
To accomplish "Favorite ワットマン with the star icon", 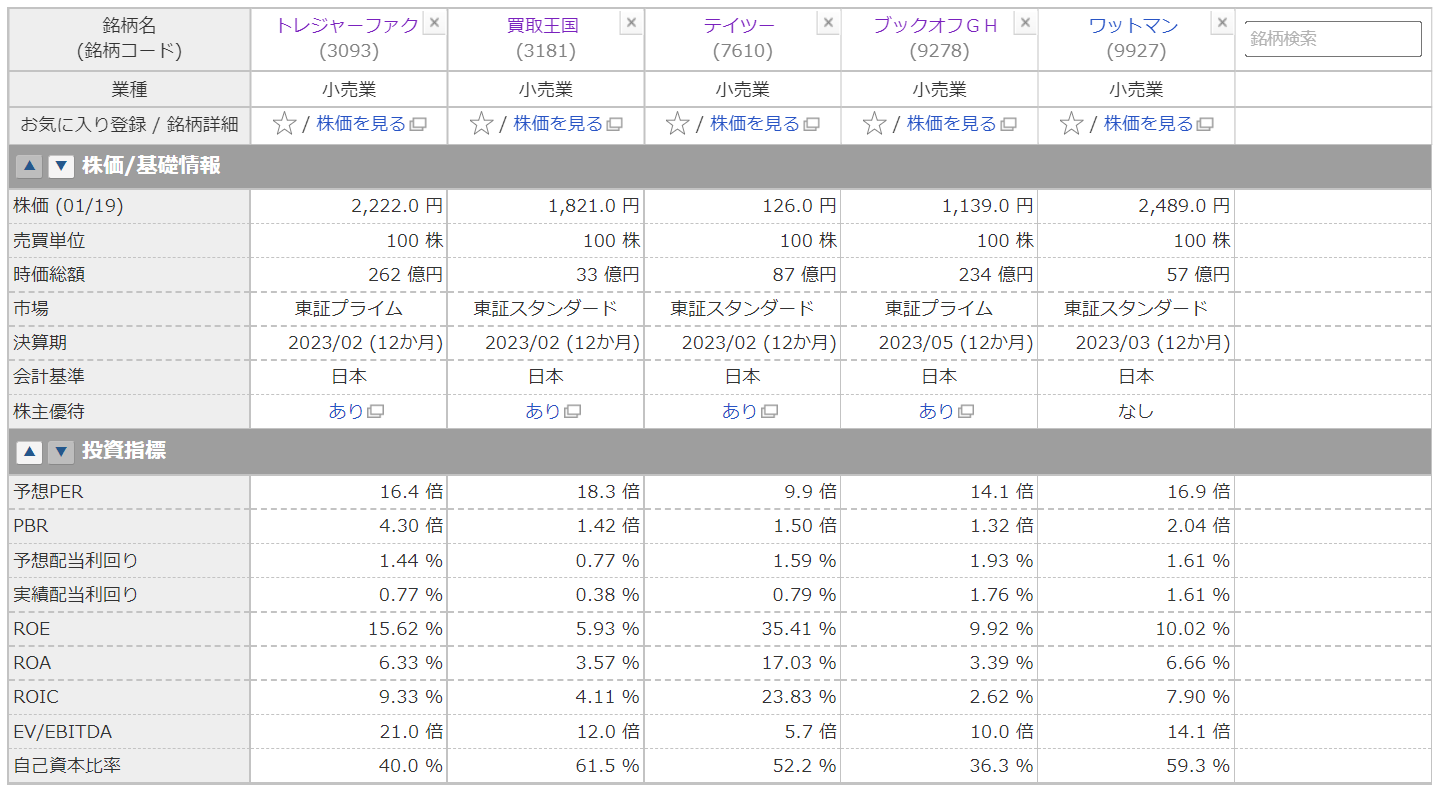I will (1072, 124).
